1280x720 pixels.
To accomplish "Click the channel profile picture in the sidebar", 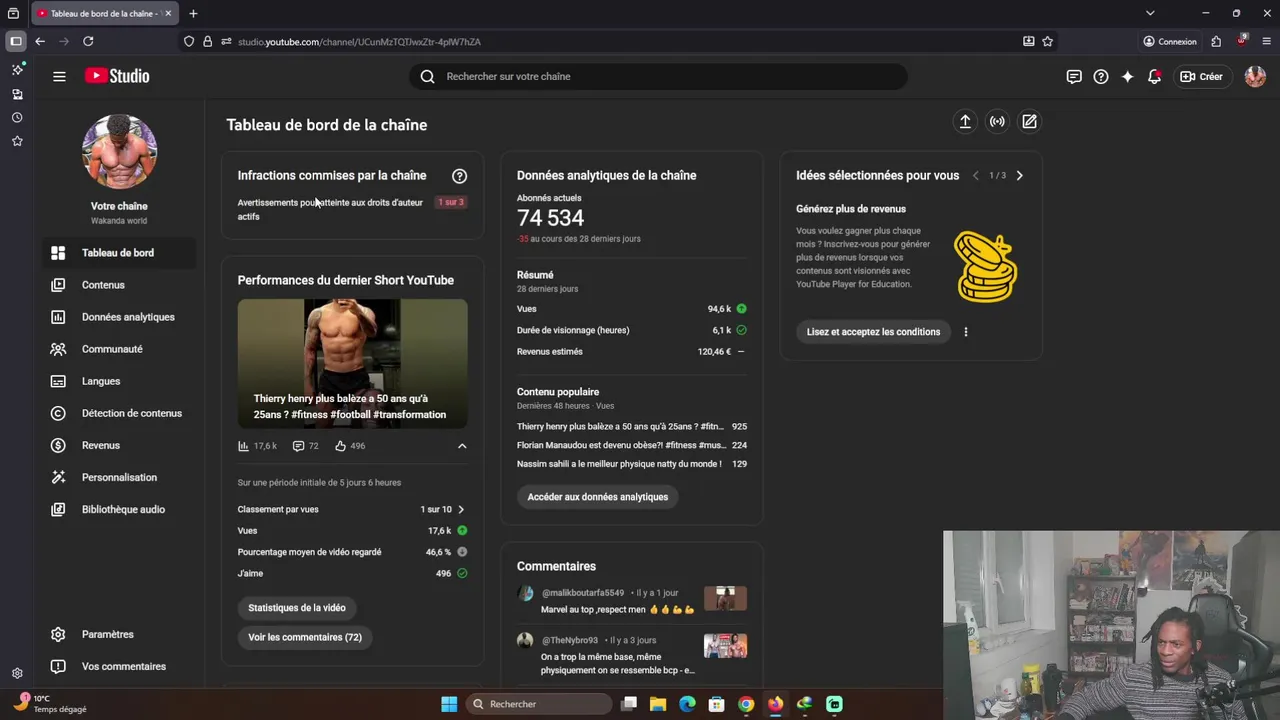I will pos(119,151).
